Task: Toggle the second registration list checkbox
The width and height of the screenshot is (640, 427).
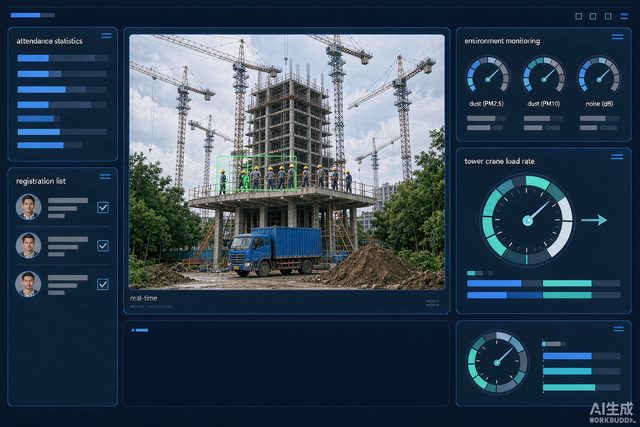Action: [103, 246]
